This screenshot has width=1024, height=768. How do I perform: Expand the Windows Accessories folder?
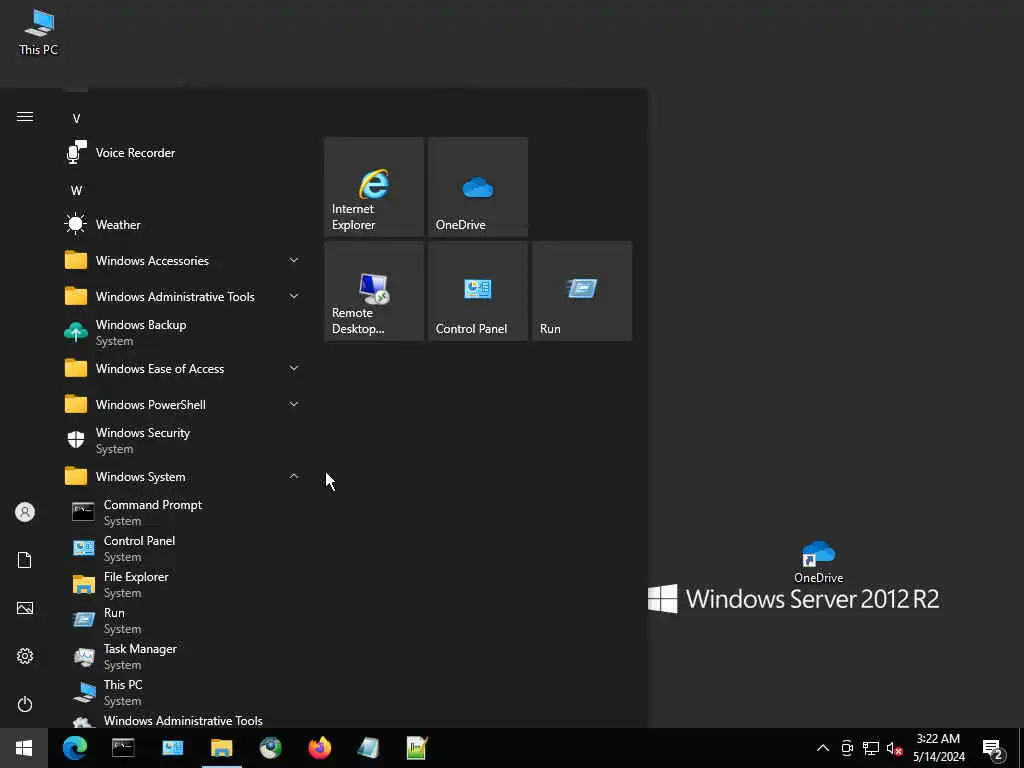183,261
